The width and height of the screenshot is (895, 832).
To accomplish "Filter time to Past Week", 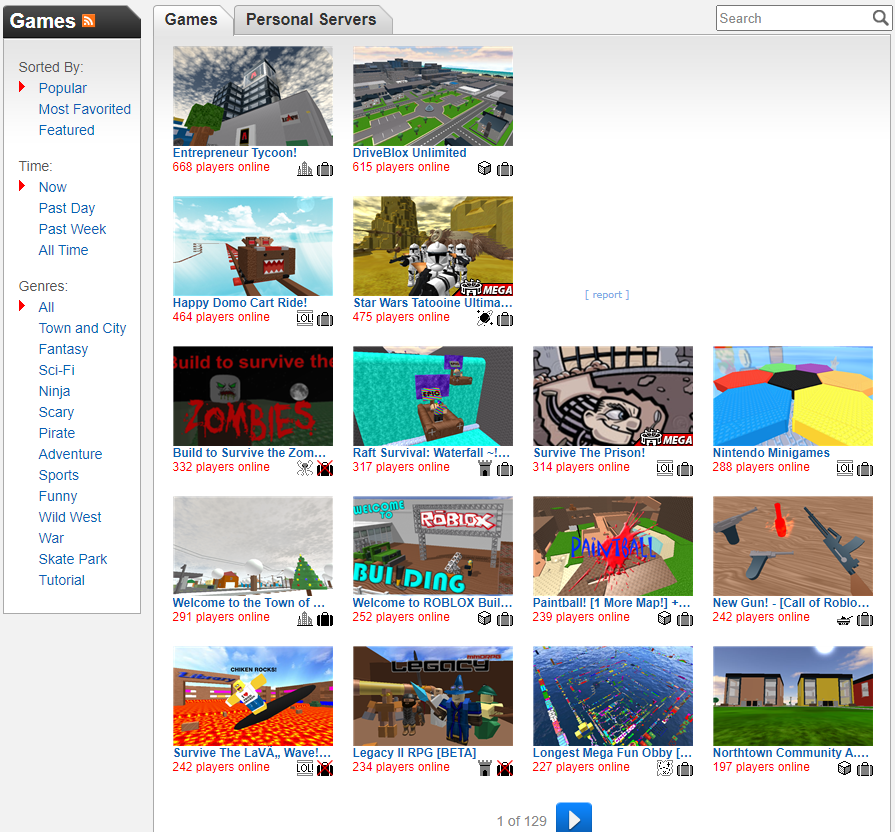I will [72, 229].
